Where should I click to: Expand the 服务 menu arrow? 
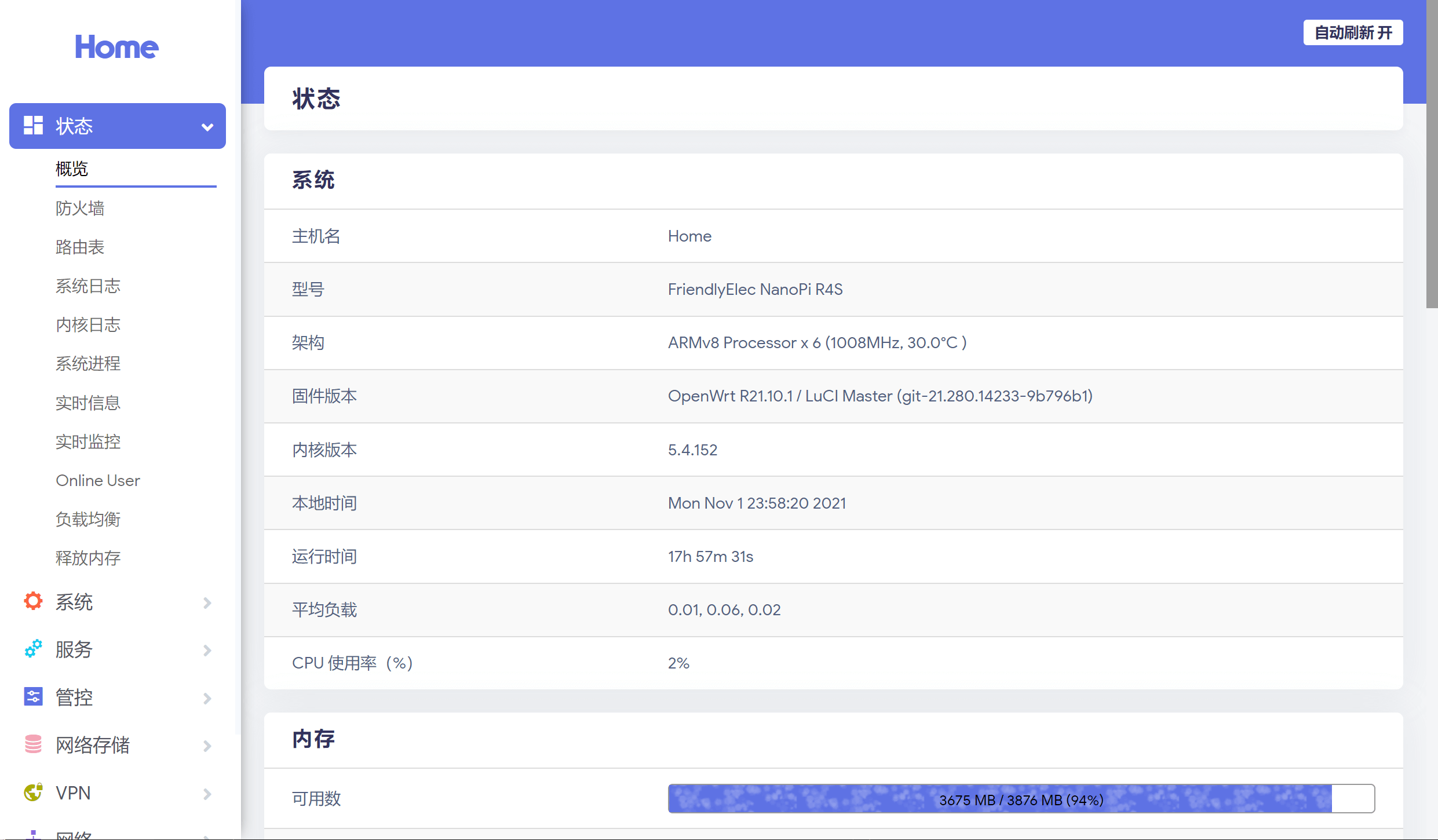click(207, 650)
